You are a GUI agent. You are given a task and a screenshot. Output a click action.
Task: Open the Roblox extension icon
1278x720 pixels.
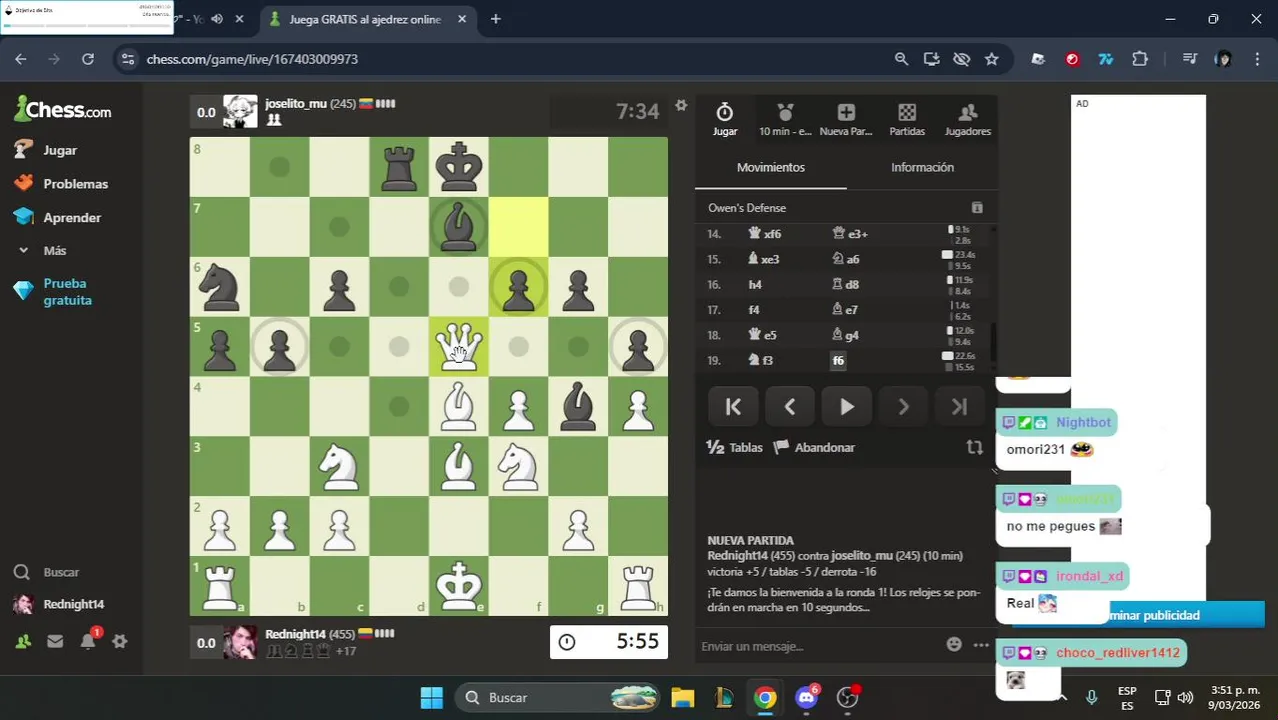coord(1038,59)
